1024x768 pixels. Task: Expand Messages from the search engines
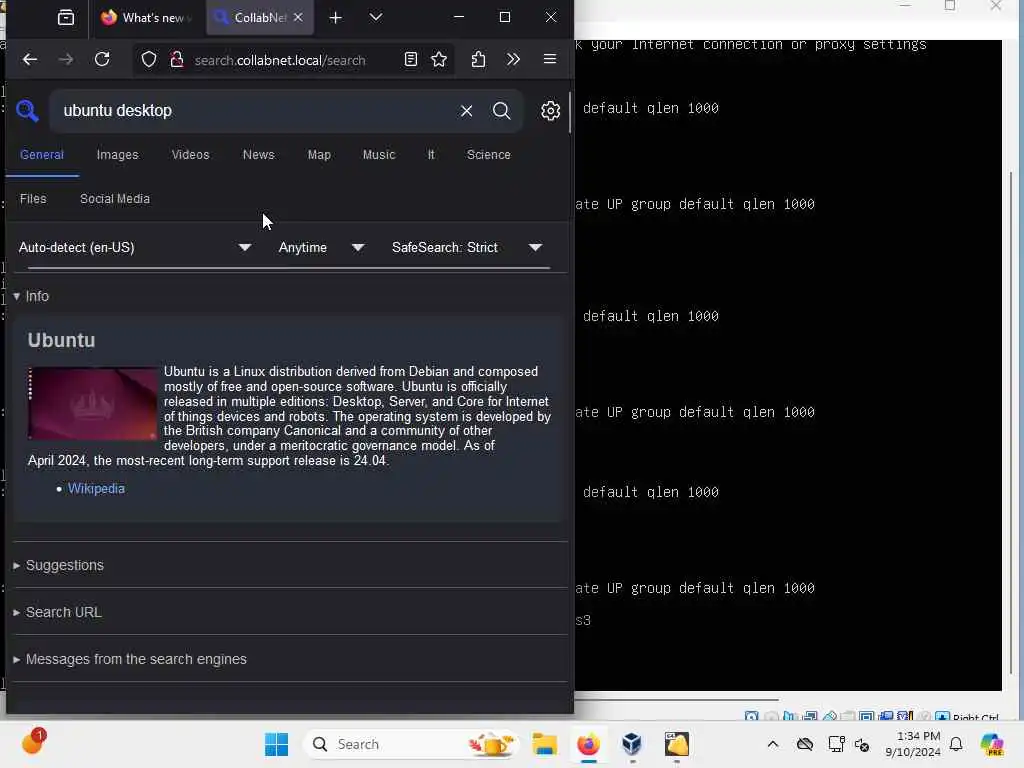tap(130, 660)
